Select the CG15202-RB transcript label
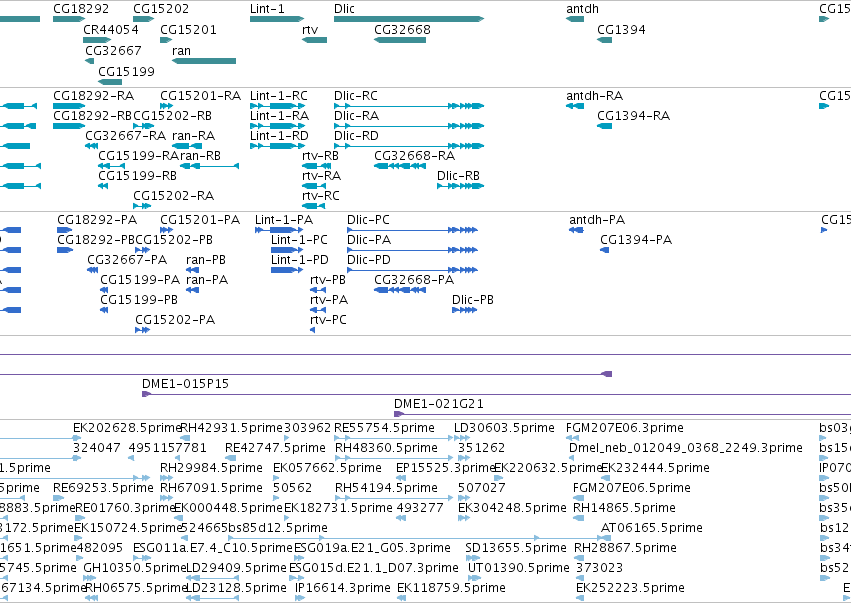851x603 pixels. tap(173, 116)
